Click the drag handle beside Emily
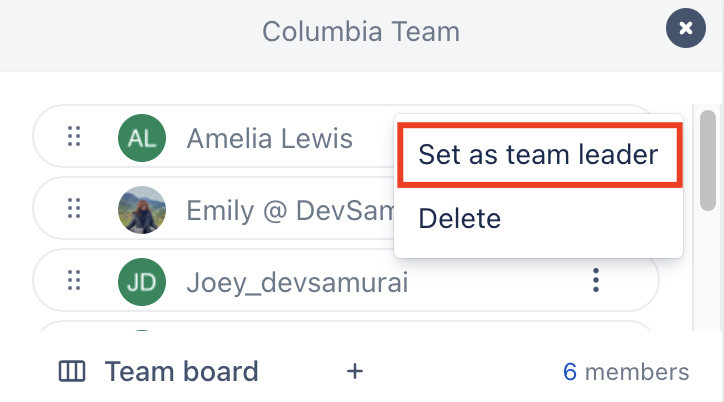Viewport: 724px width, 402px height. (x=73, y=210)
